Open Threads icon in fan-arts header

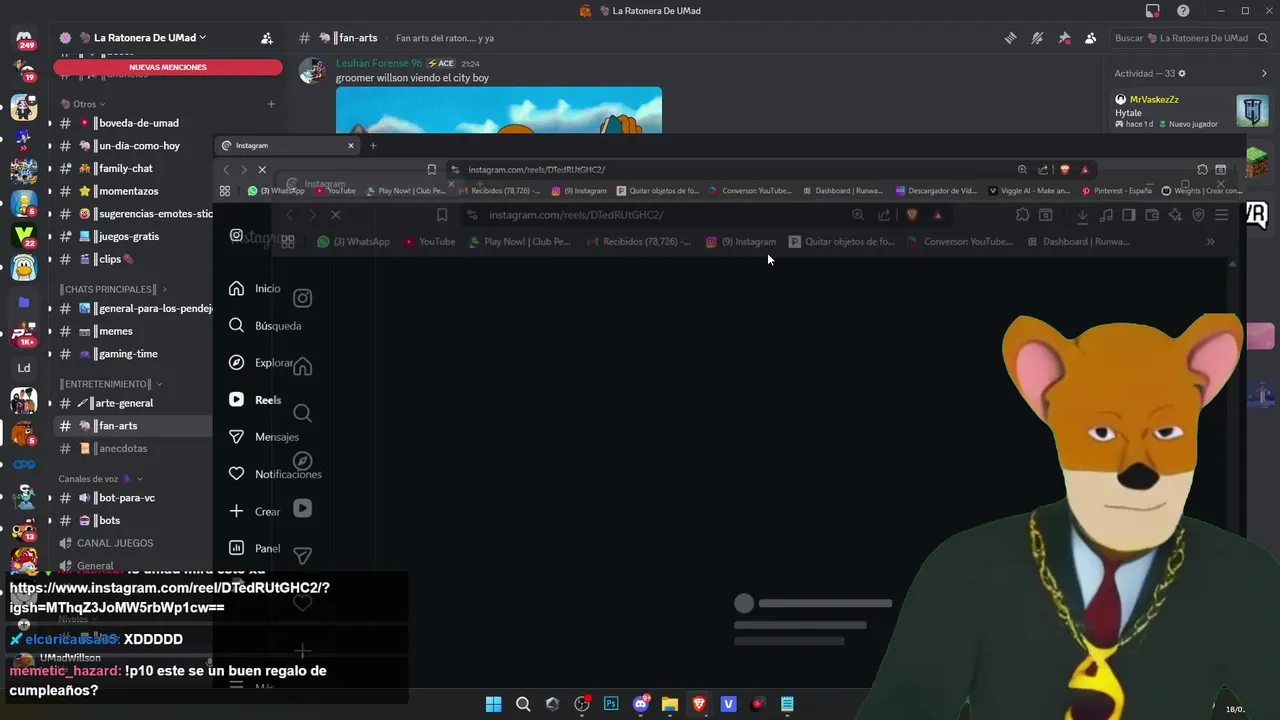(1010, 38)
